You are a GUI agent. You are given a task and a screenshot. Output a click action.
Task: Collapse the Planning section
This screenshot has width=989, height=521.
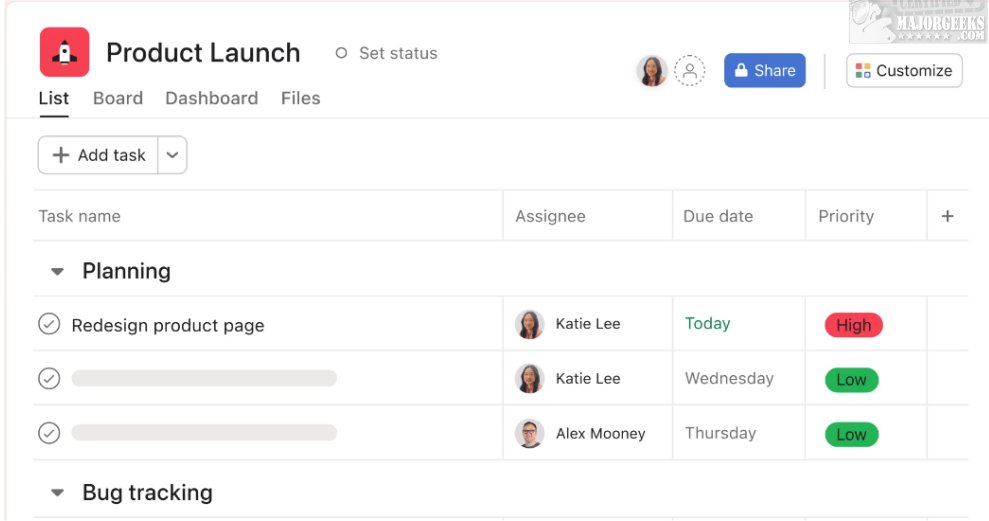pyautogui.click(x=58, y=272)
